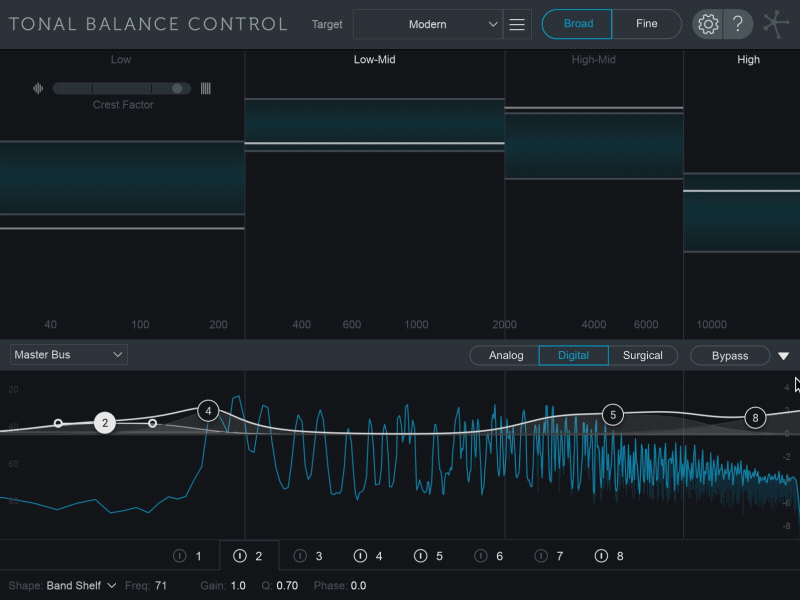Select EQ node 8 on the curve
The height and width of the screenshot is (600, 800).
click(x=755, y=418)
